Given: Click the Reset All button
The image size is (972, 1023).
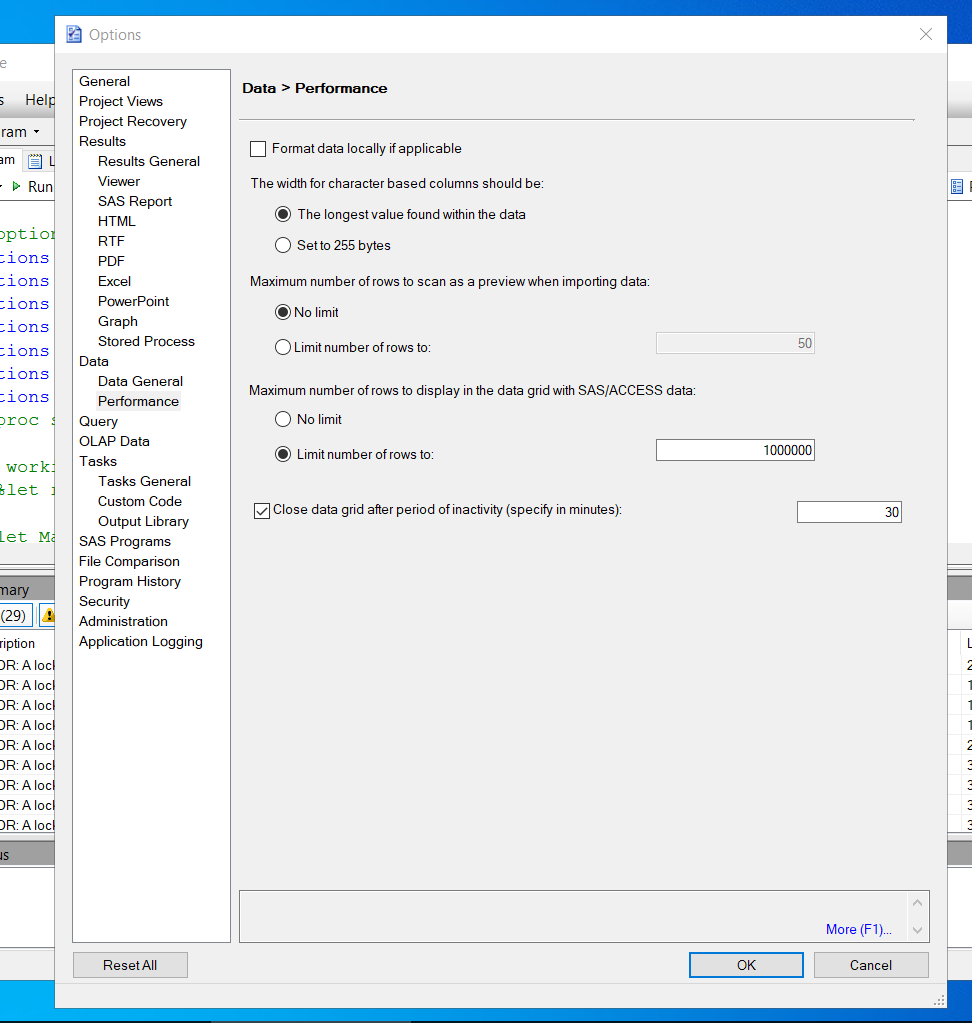Looking at the screenshot, I should (130, 965).
